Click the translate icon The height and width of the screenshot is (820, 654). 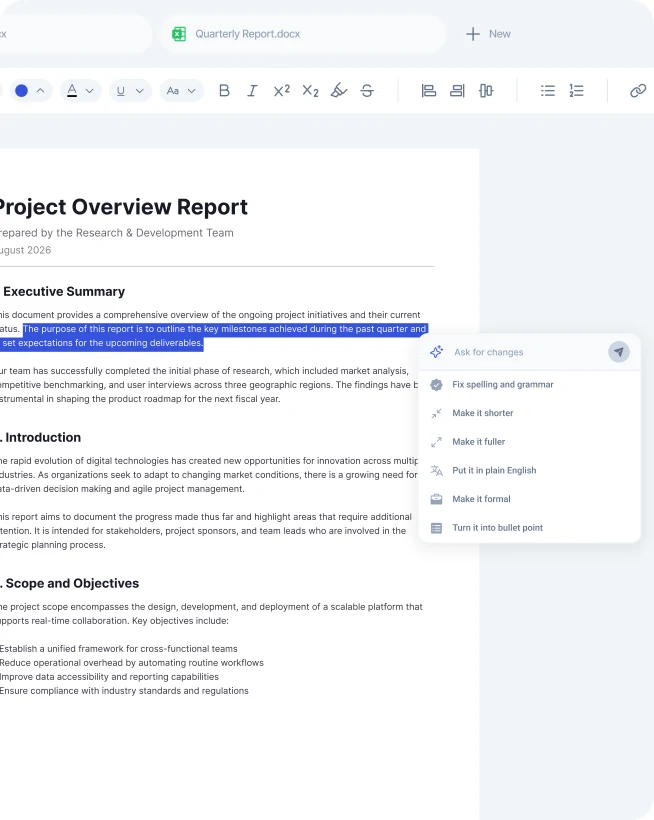437,471
